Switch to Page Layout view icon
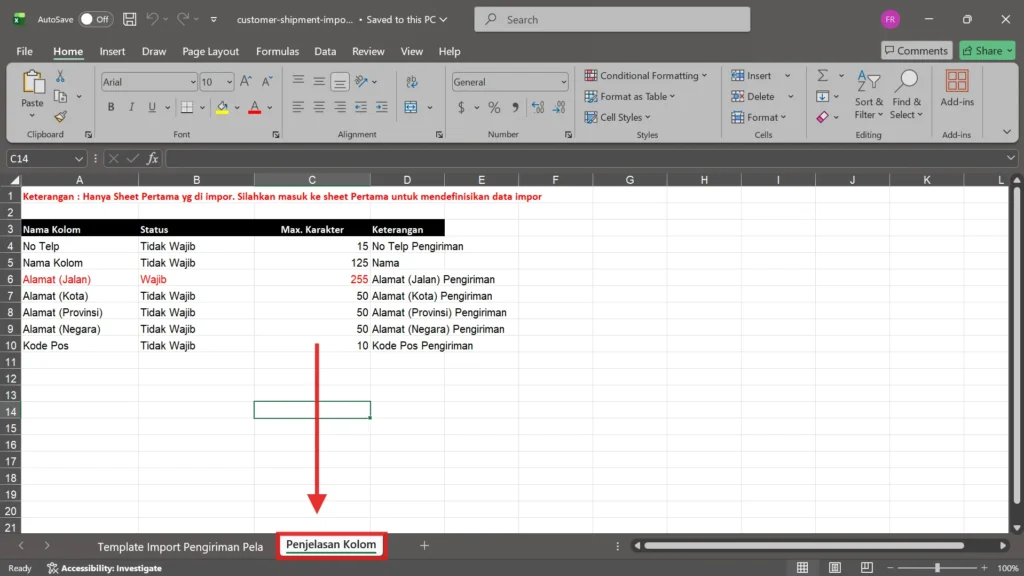Image resolution: width=1024 pixels, height=576 pixels. 835,568
